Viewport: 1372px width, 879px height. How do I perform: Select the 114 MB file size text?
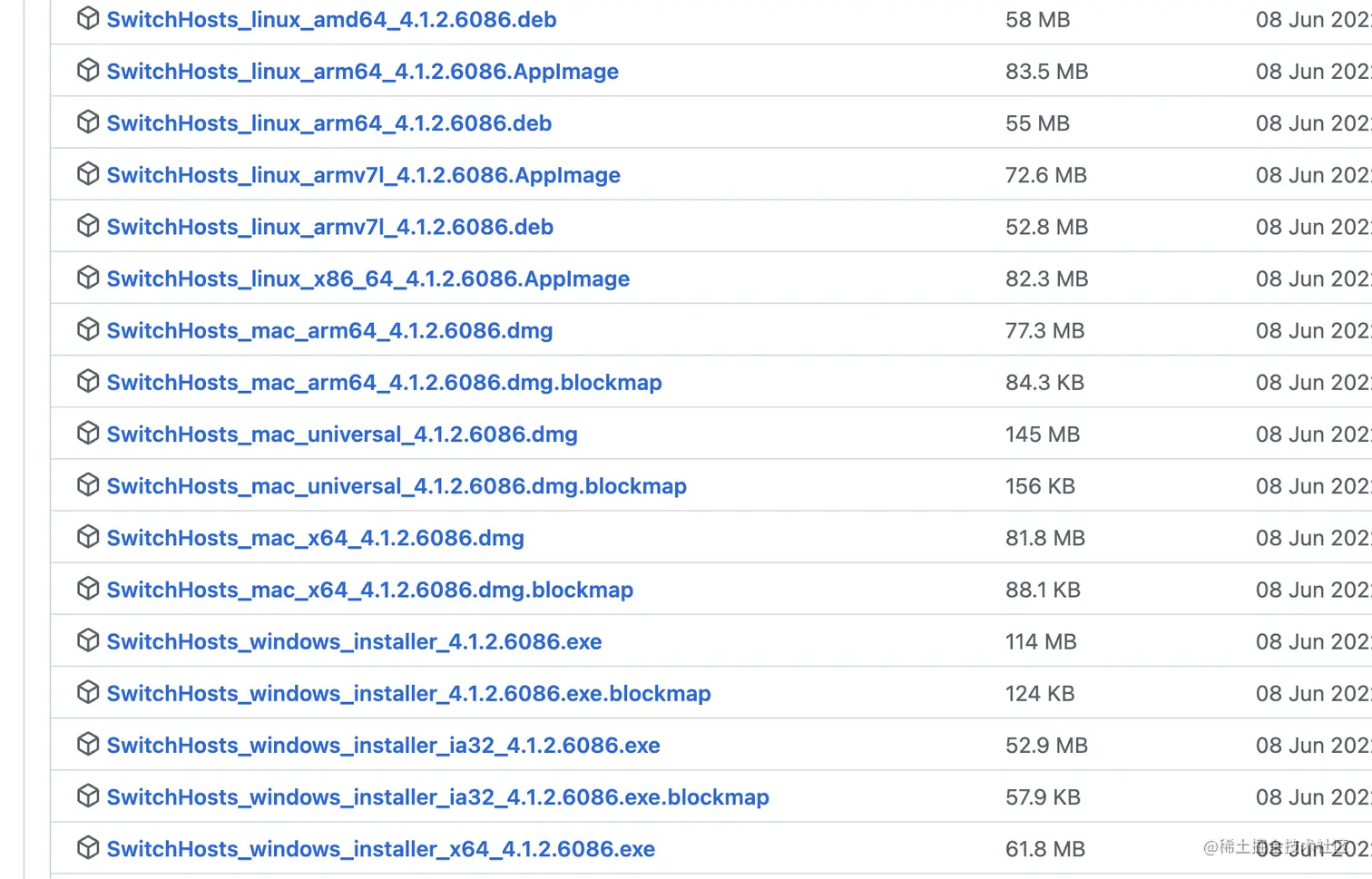point(1041,640)
